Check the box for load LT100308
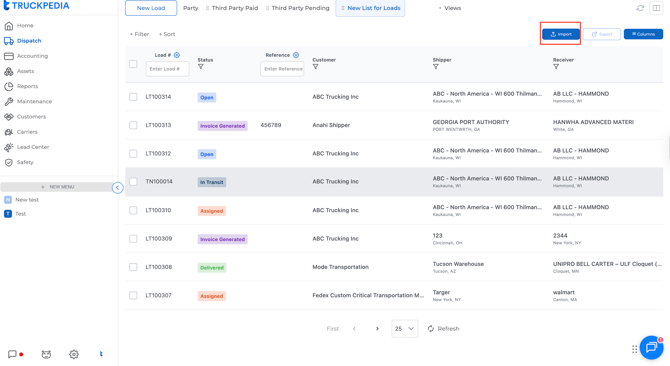Screen dimensions: 670x366 [133, 267]
